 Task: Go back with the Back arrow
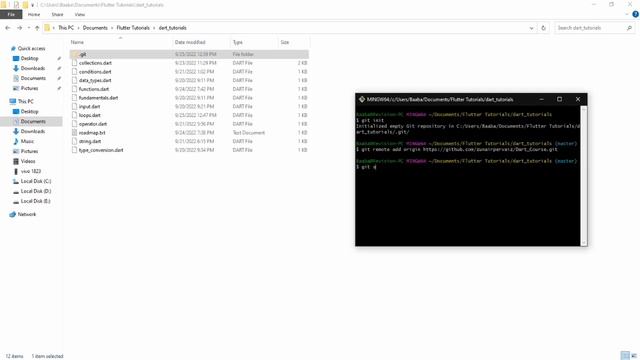[x=8, y=28]
